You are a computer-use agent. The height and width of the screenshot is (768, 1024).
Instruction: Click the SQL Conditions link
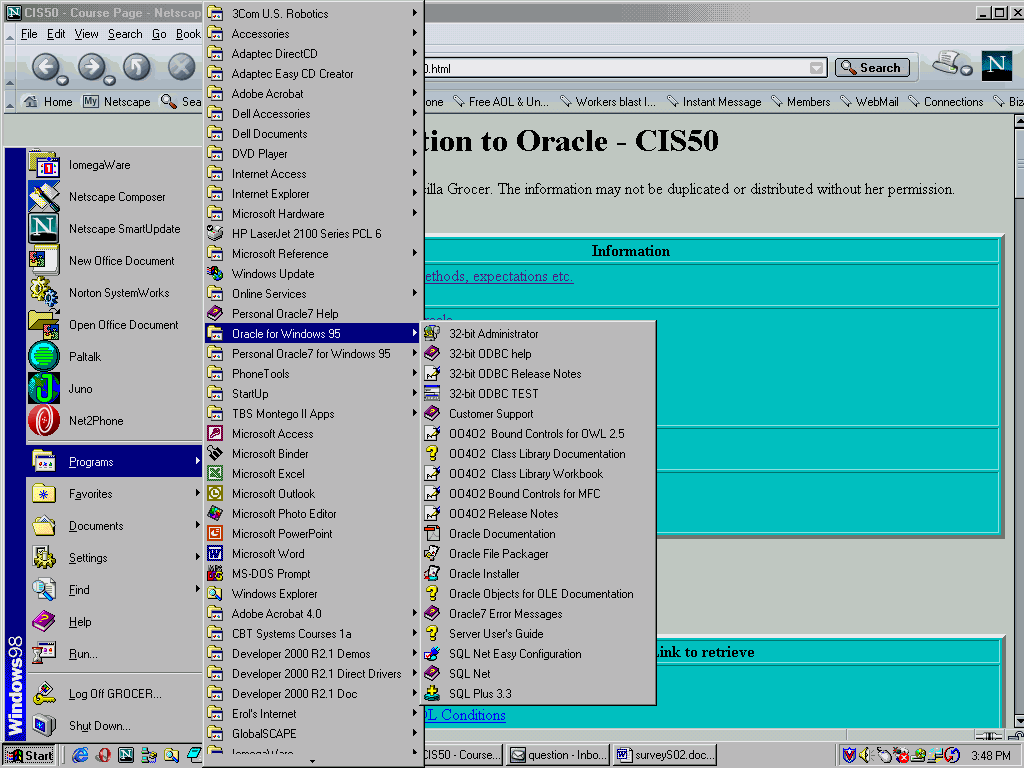(465, 715)
